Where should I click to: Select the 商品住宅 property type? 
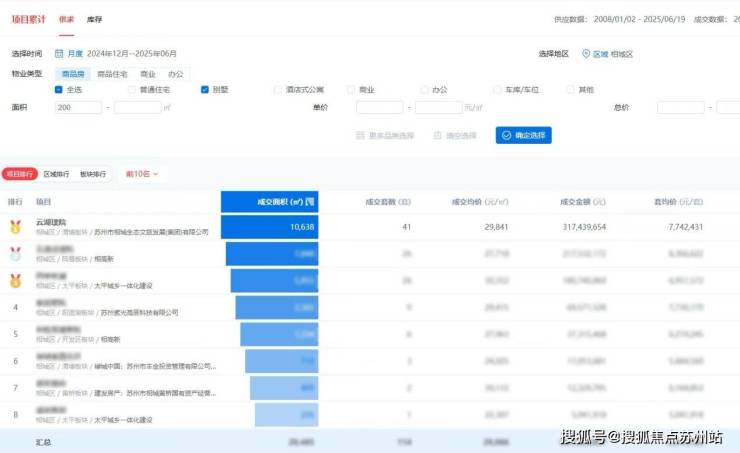(x=112, y=73)
